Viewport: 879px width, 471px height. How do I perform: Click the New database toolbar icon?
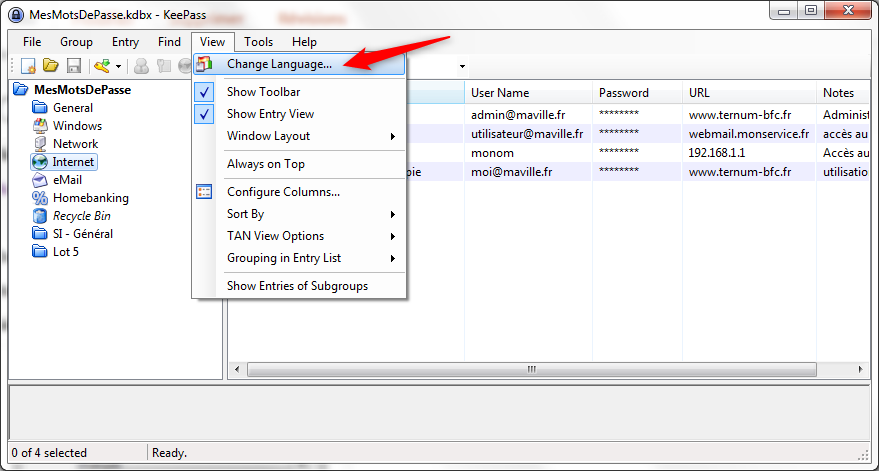tap(30, 66)
